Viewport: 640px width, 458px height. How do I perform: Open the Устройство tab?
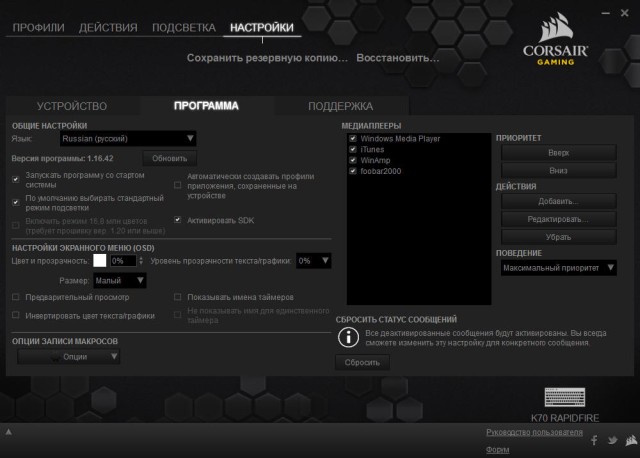coord(72,106)
